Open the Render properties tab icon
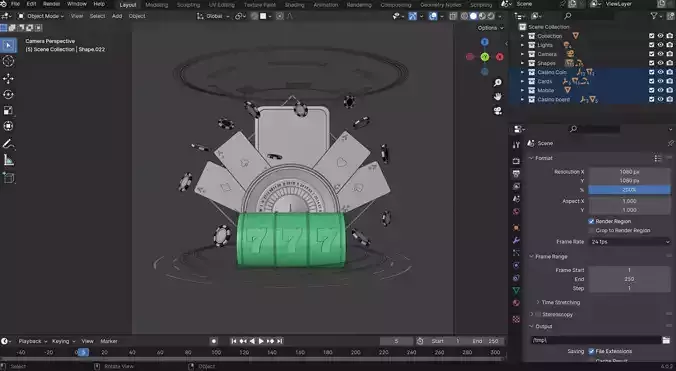Screen dimensions: 676x371 (x=516, y=161)
